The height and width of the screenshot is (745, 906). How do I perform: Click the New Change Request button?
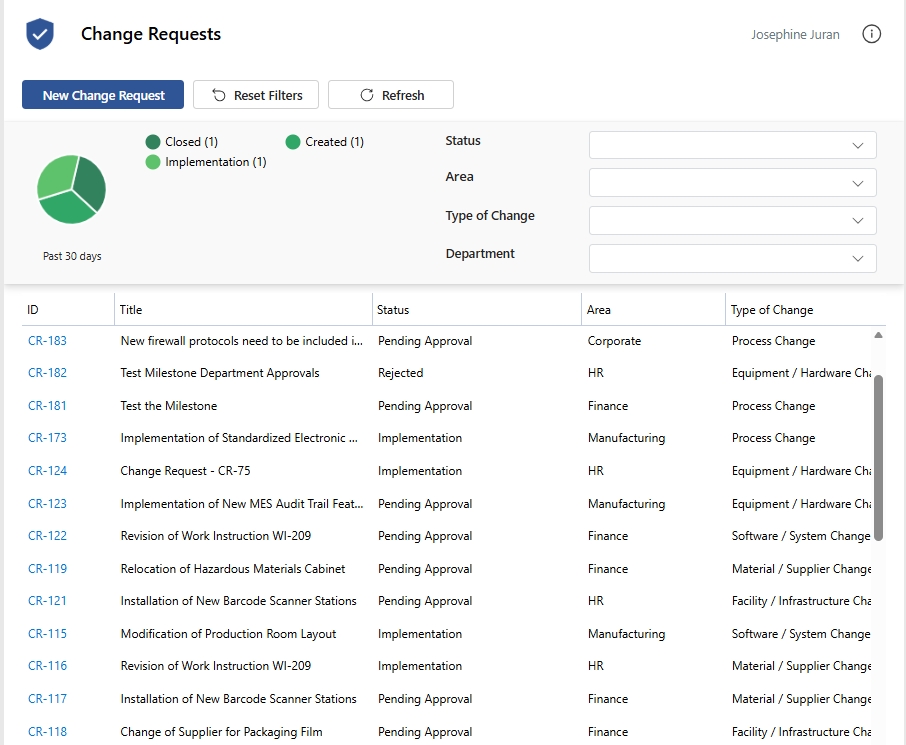pos(103,95)
